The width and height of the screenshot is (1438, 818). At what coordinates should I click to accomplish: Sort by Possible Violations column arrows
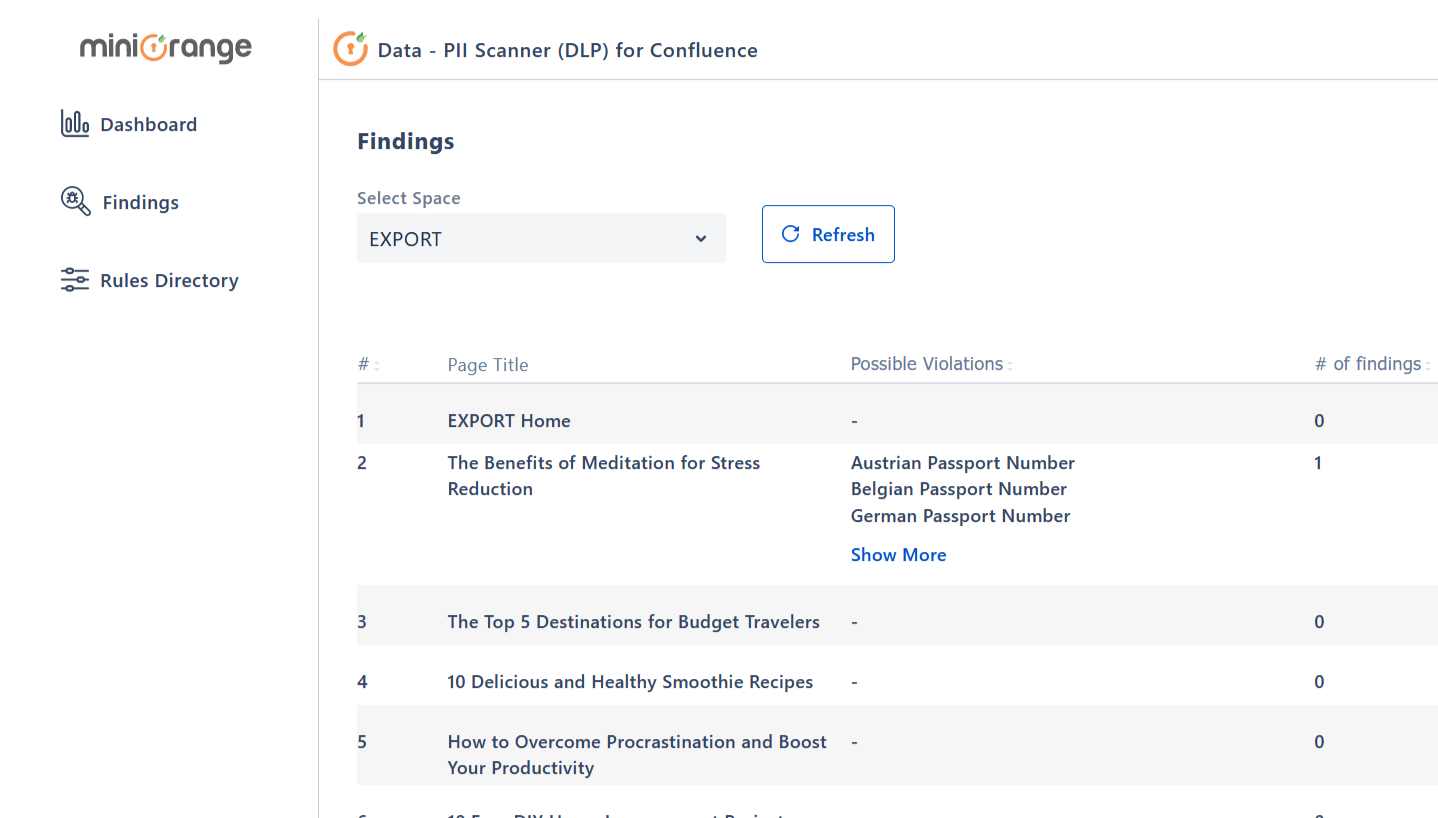[1010, 366]
